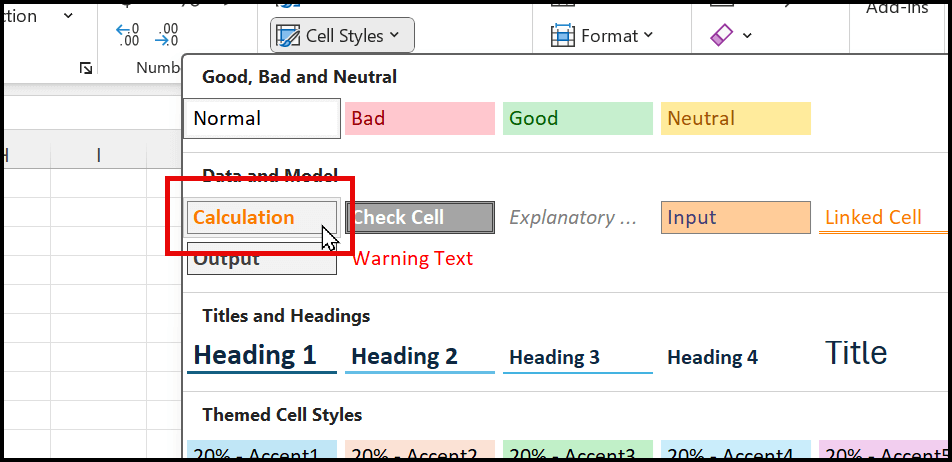
Task: Open the Number group dialog launcher
Action: (x=86, y=68)
